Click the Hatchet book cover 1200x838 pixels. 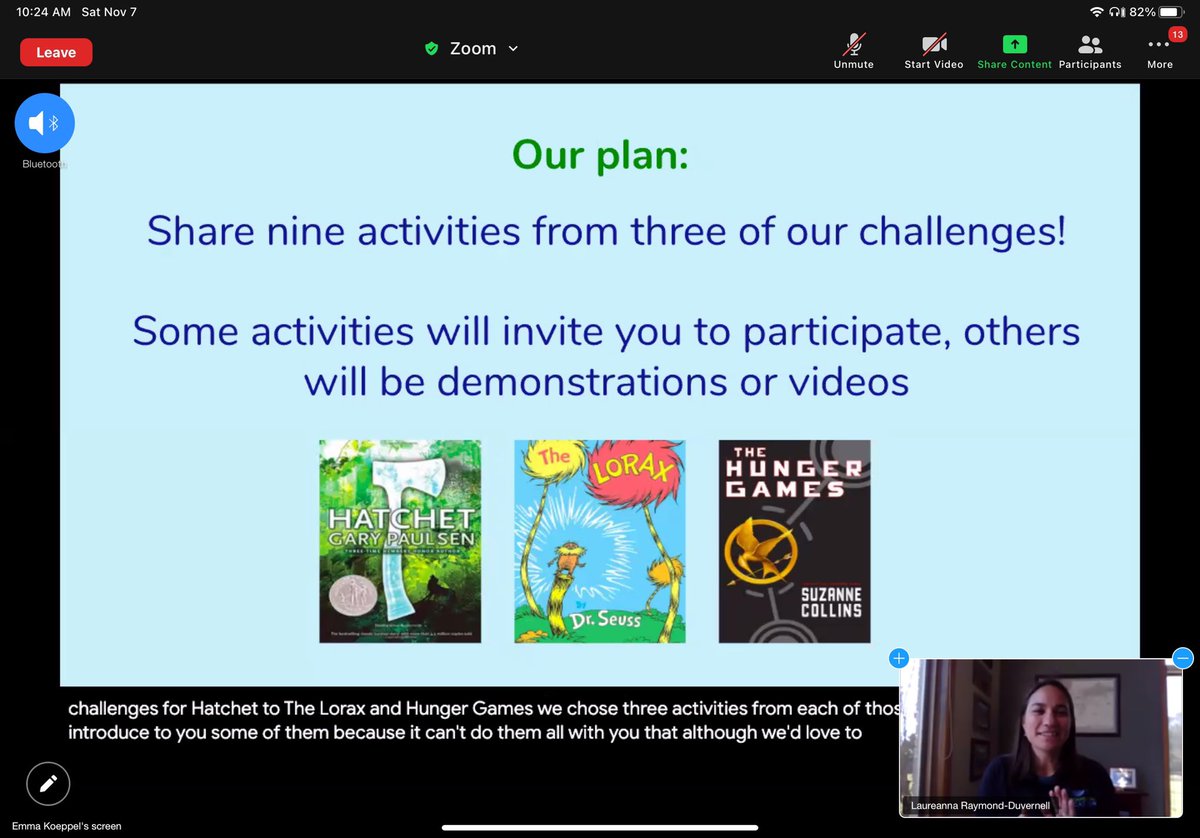(x=400, y=541)
